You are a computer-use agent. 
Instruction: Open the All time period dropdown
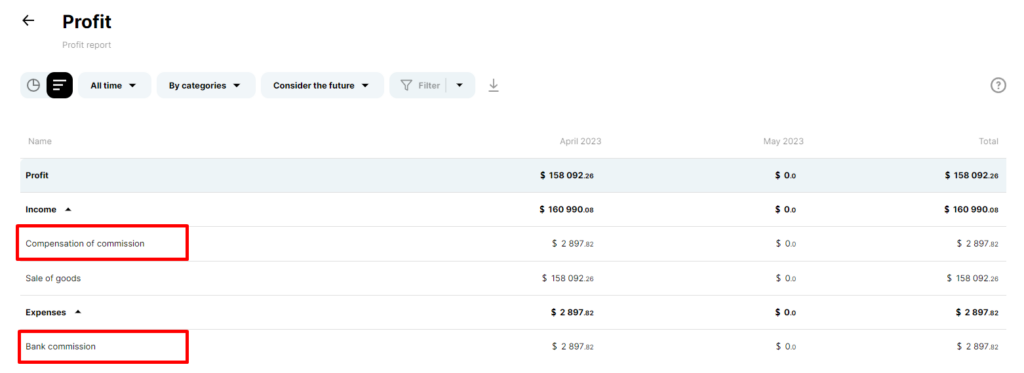(114, 86)
